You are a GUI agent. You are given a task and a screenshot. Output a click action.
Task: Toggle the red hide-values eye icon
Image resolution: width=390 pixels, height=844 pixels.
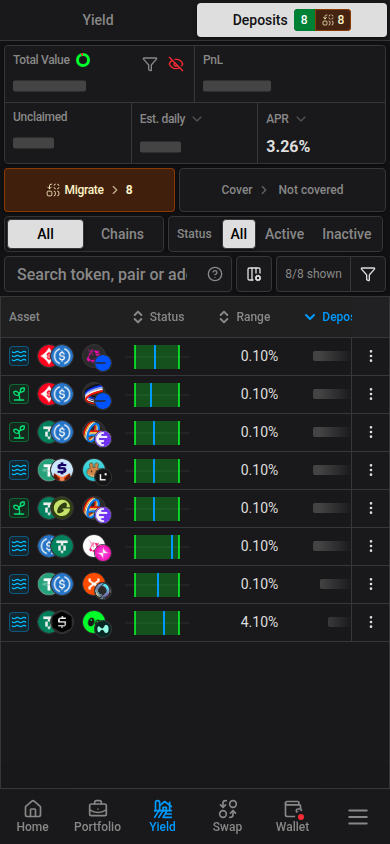[x=176, y=65]
